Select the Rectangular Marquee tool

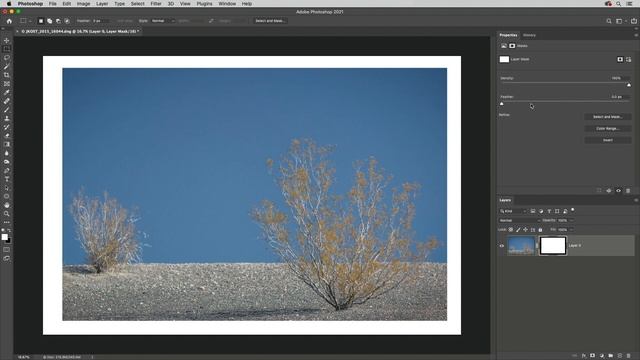coord(7,49)
